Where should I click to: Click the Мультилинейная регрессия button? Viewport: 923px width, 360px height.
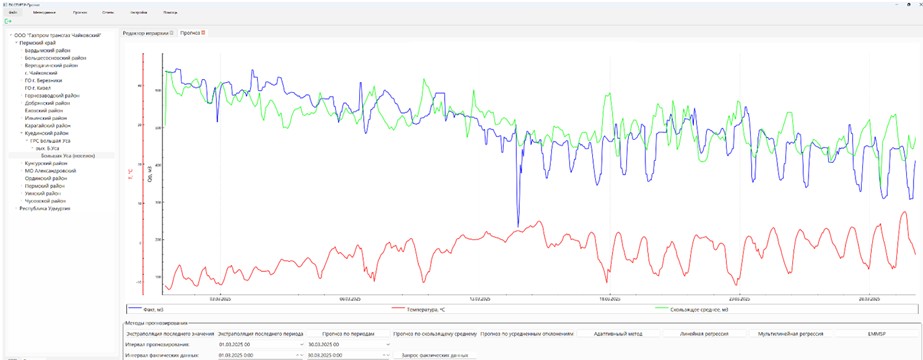[x=791, y=334]
